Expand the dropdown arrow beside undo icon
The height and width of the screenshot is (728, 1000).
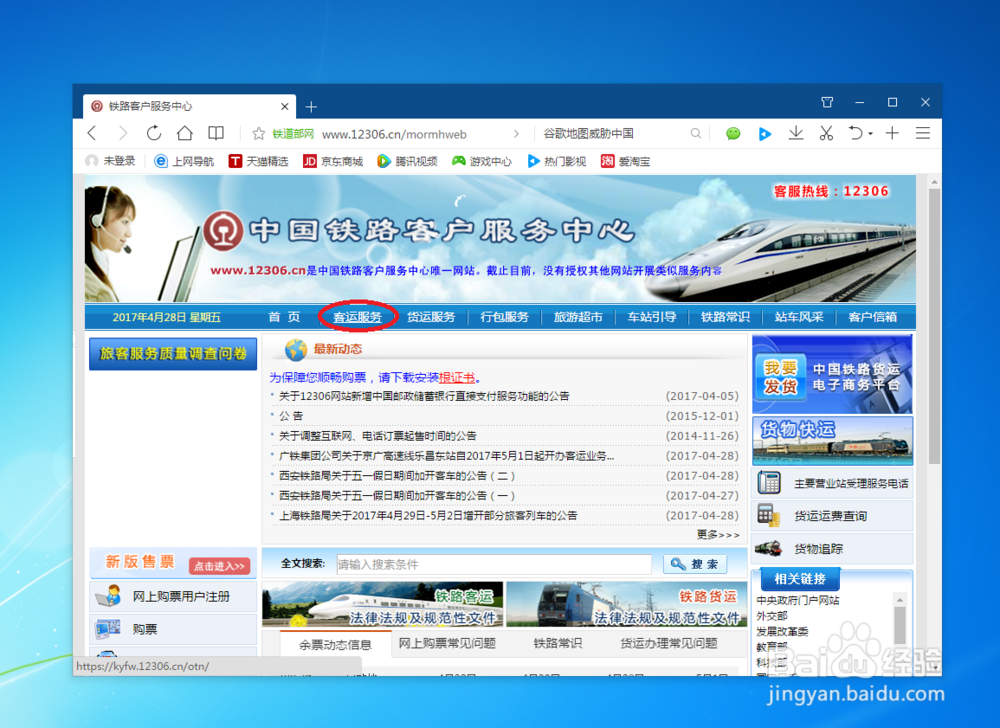click(x=871, y=135)
